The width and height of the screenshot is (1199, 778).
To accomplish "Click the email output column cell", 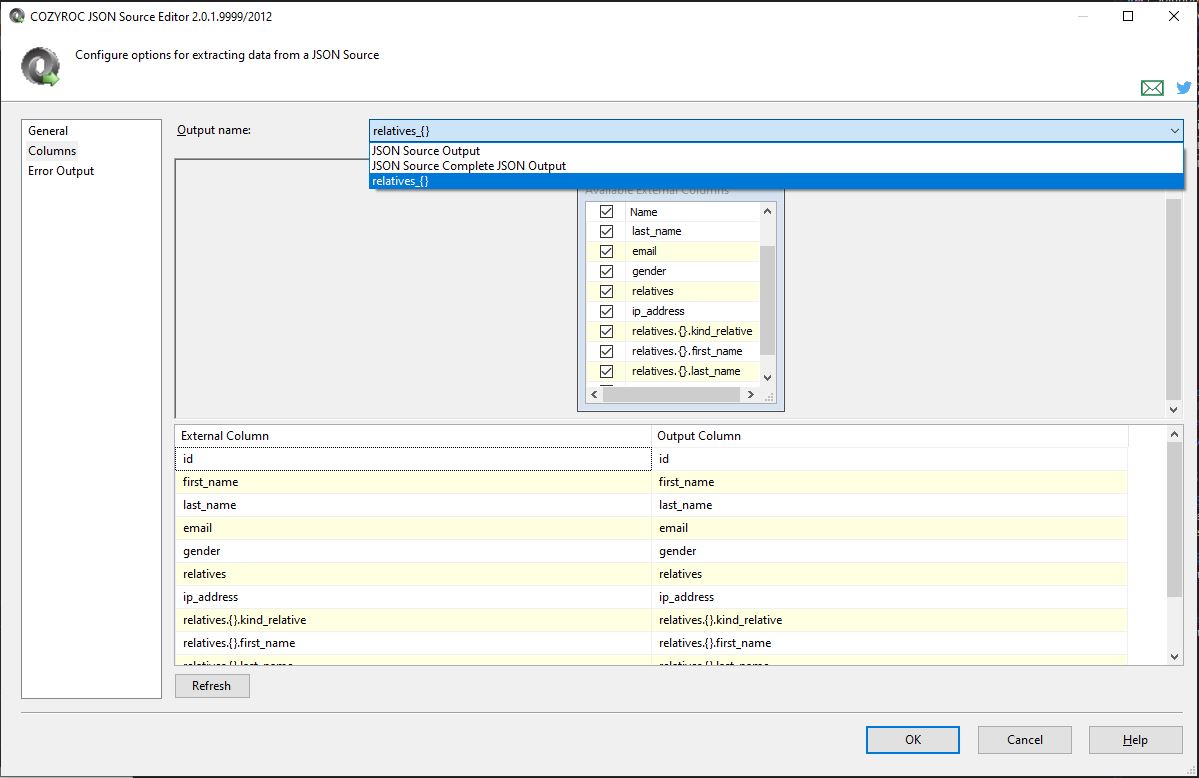I will [889, 528].
